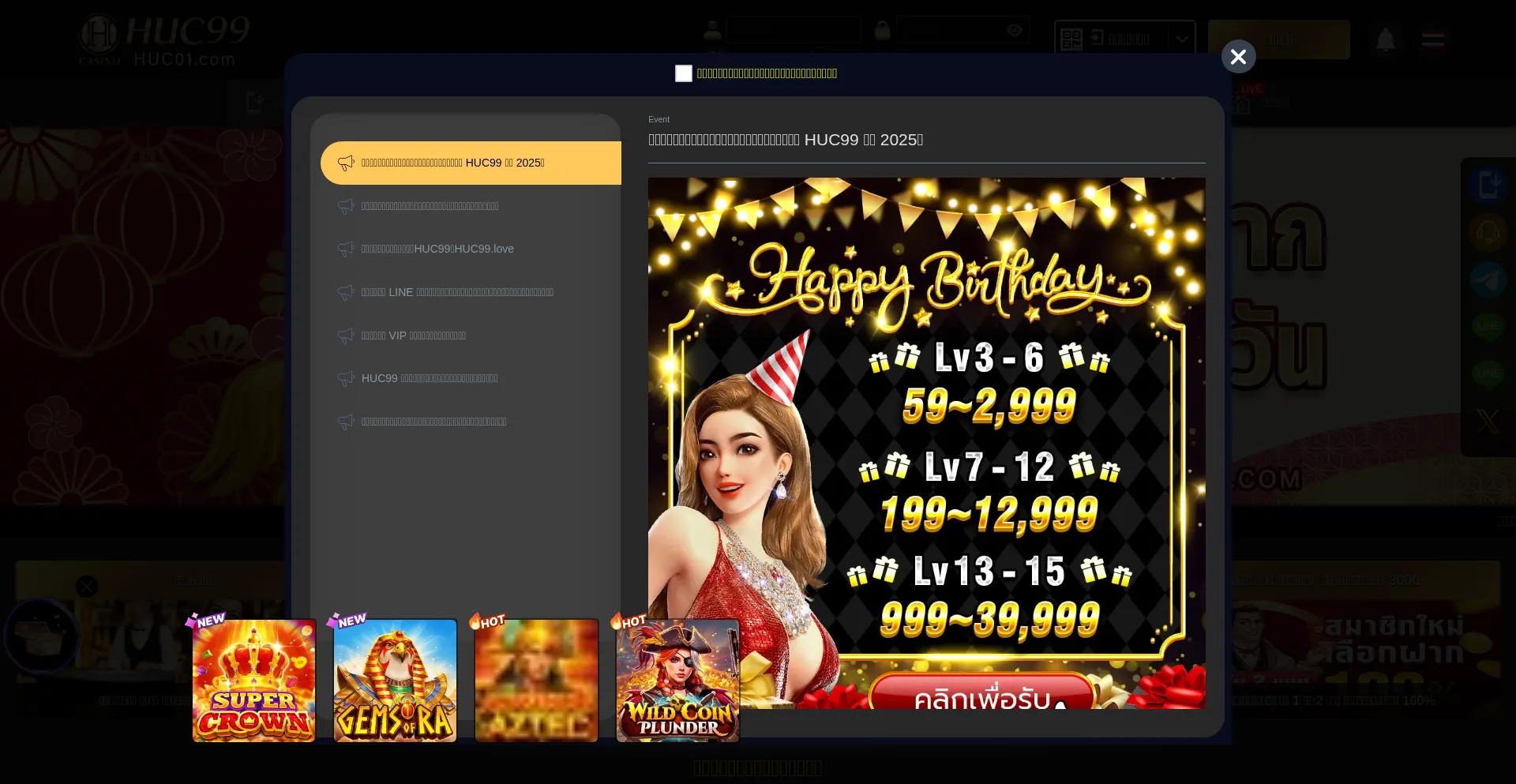Viewport: 1516px width, 784px height.
Task: Open the Thai flag language selector
Action: point(1432,39)
